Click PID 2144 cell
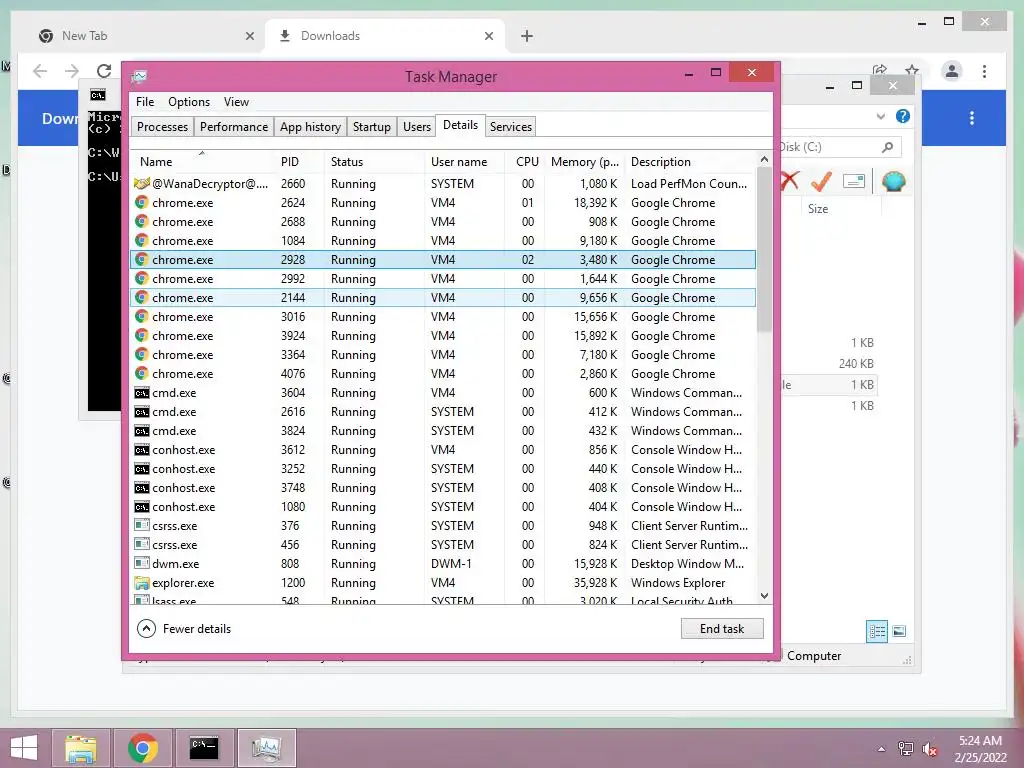 click(293, 298)
